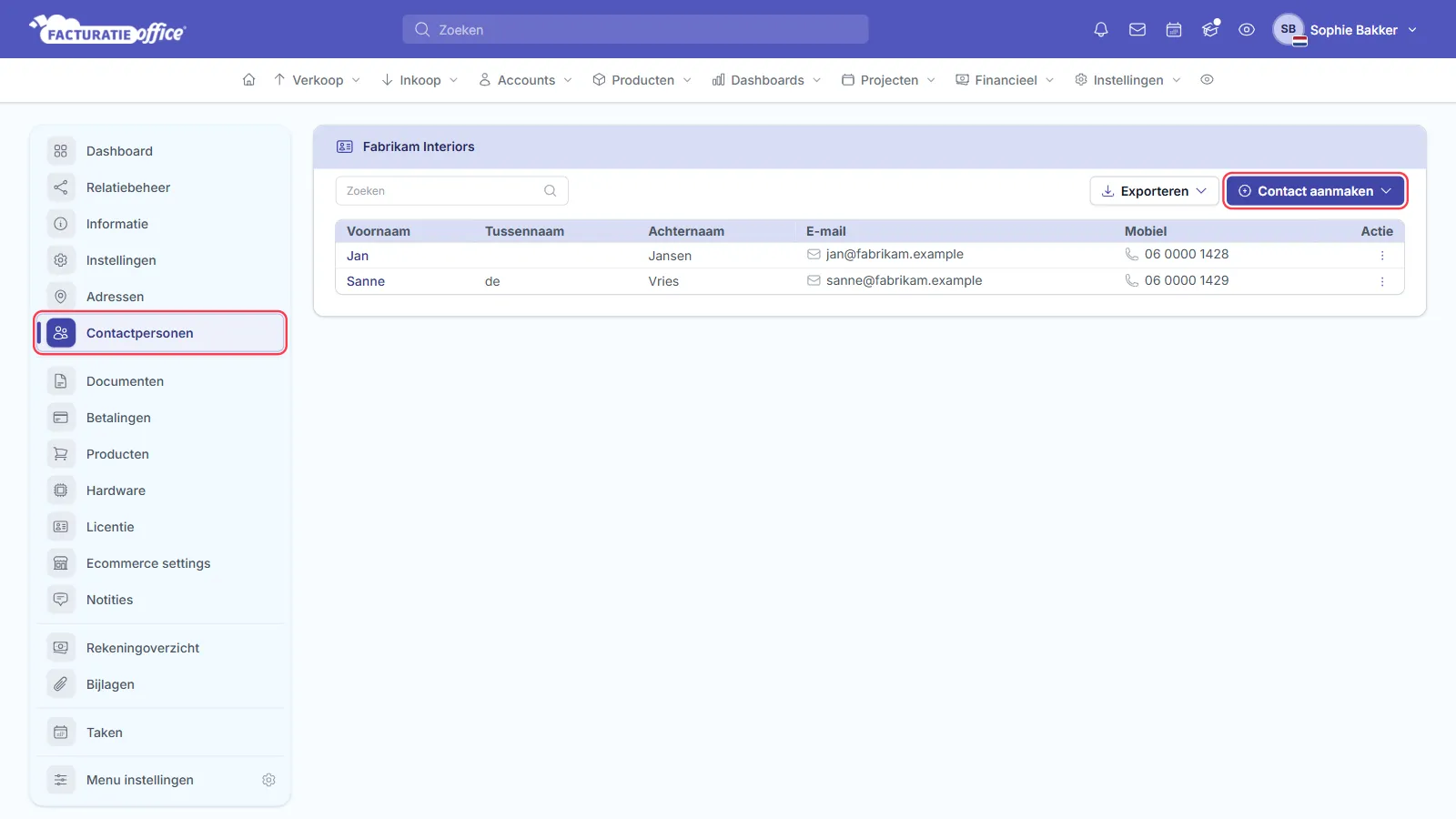The image size is (1456, 819).
Task: Click email jan@fabrikam.example
Action: pyautogui.click(x=895, y=254)
